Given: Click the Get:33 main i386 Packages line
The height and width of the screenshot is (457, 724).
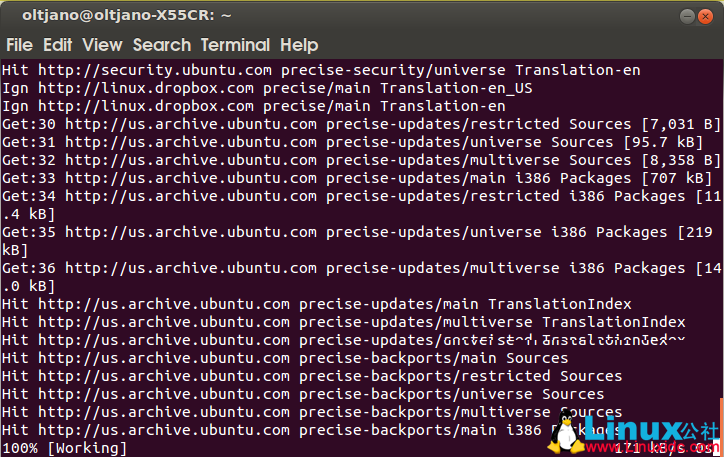Looking at the screenshot, I should (360, 178).
